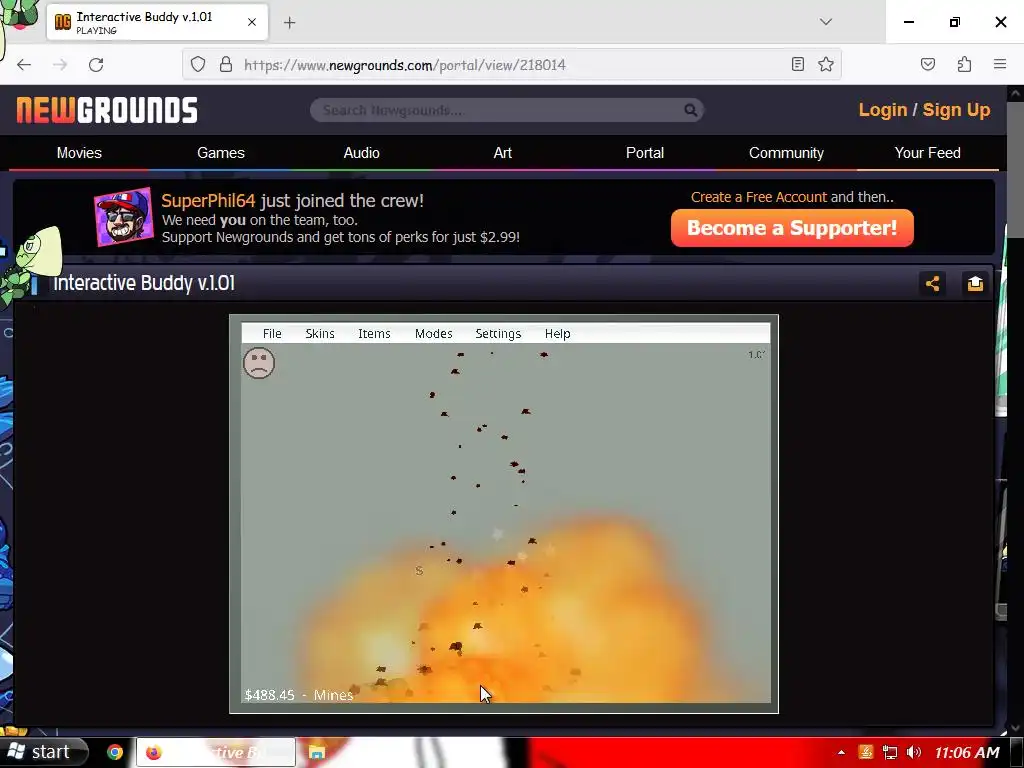Viewport: 1024px width, 768px height.
Task: Open the extensions puzzle icon
Action: click(x=965, y=64)
